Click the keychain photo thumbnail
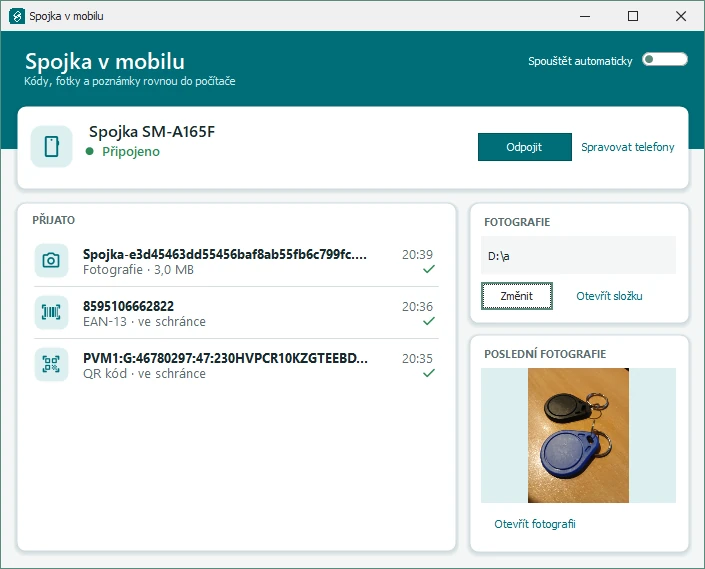 pos(578,435)
